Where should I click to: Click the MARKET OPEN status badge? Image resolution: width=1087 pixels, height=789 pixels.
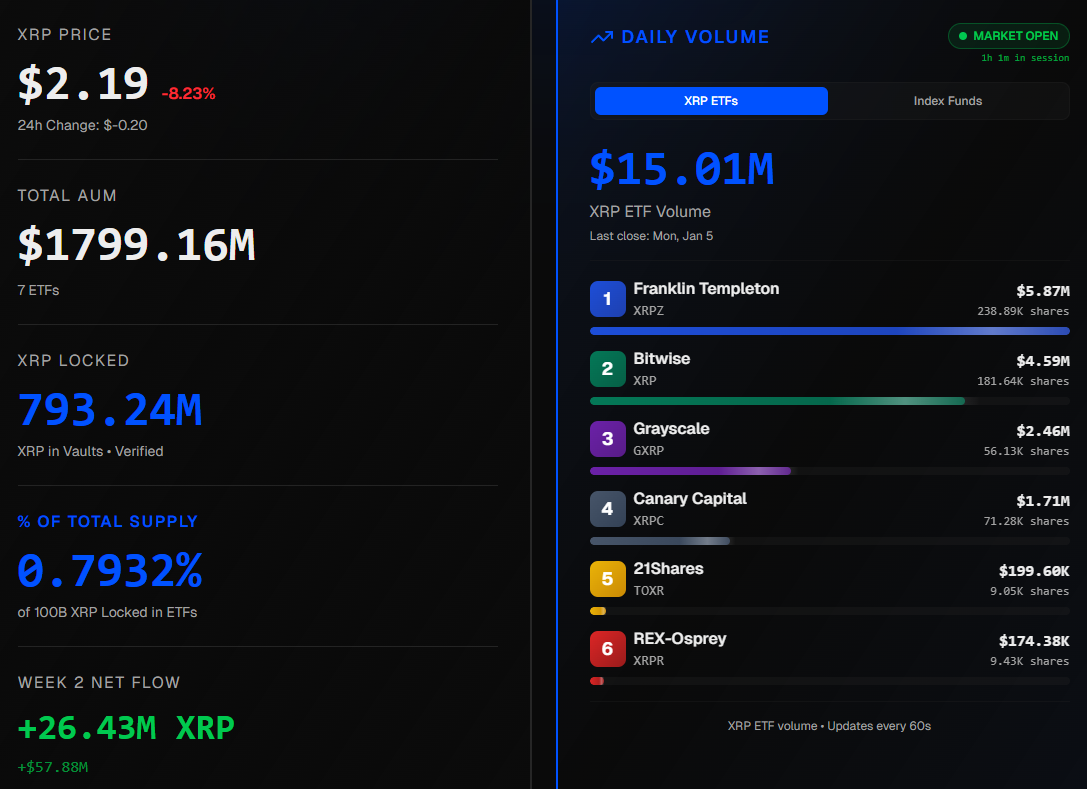click(x=1009, y=36)
